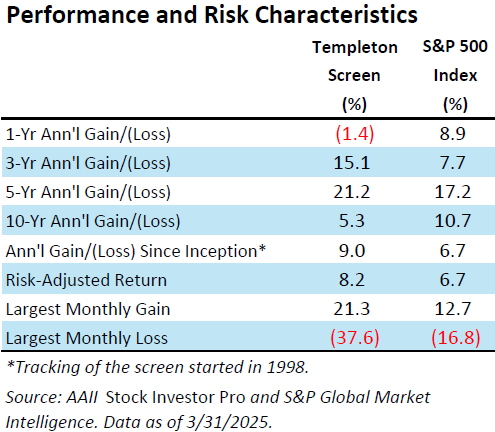Select the 21.3 largest monthly gain value
The height and width of the screenshot is (432, 495).
tap(352, 309)
